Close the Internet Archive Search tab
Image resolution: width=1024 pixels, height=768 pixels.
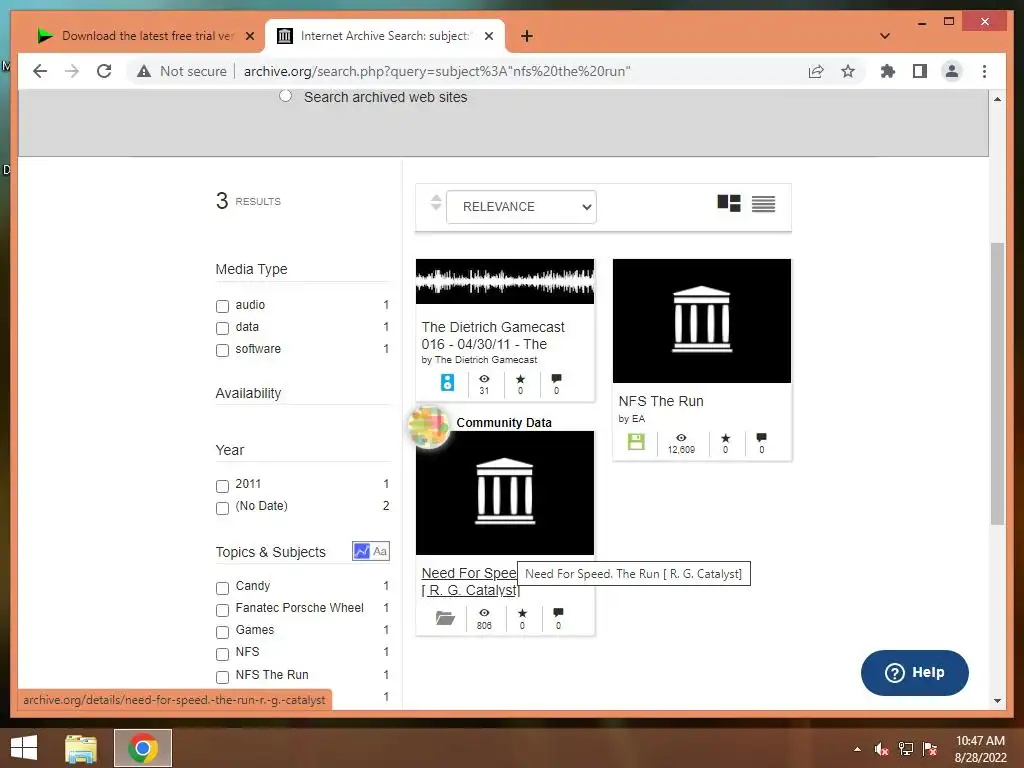tap(488, 36)
